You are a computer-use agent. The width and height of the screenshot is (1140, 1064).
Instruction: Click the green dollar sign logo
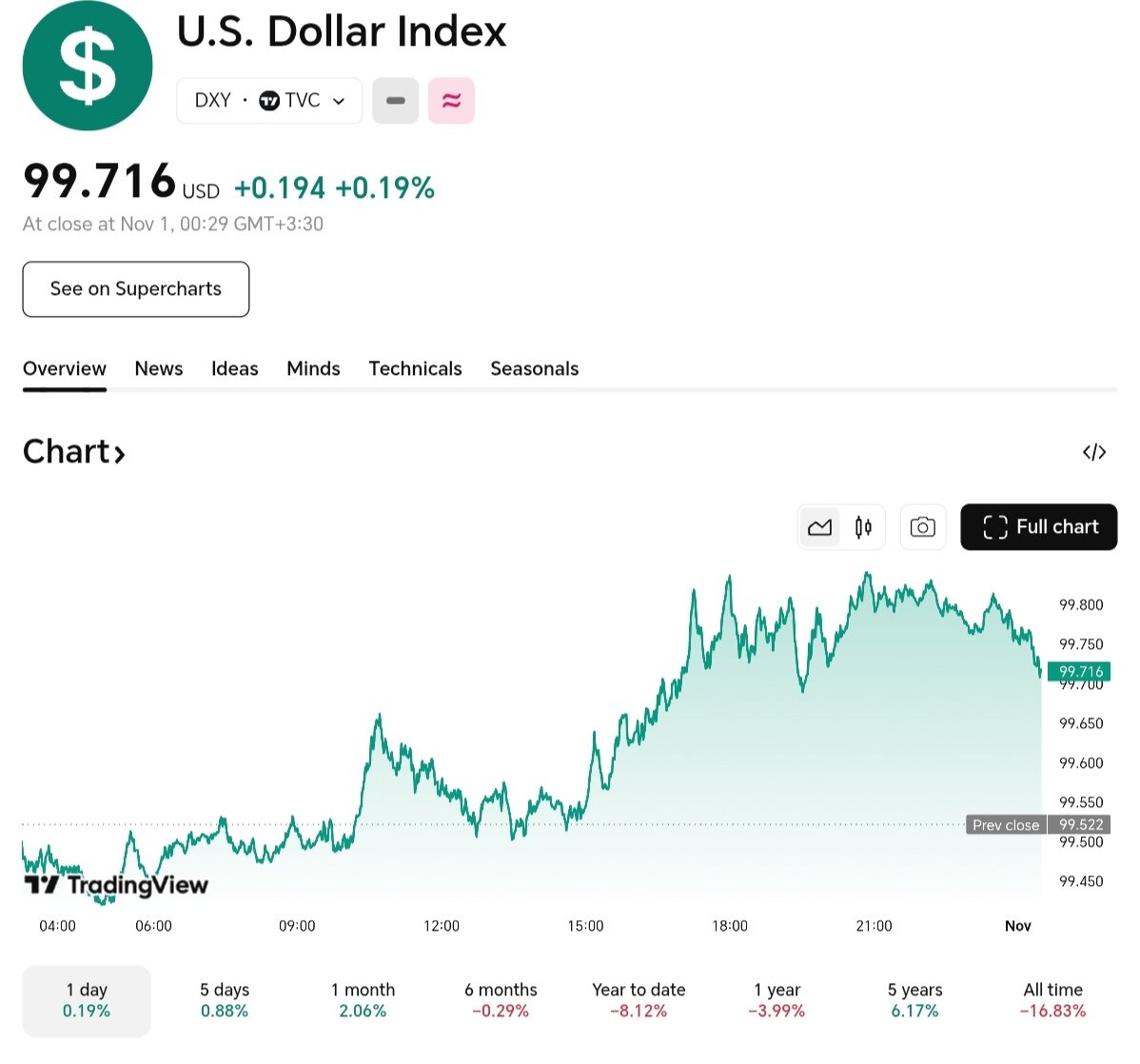88,66
